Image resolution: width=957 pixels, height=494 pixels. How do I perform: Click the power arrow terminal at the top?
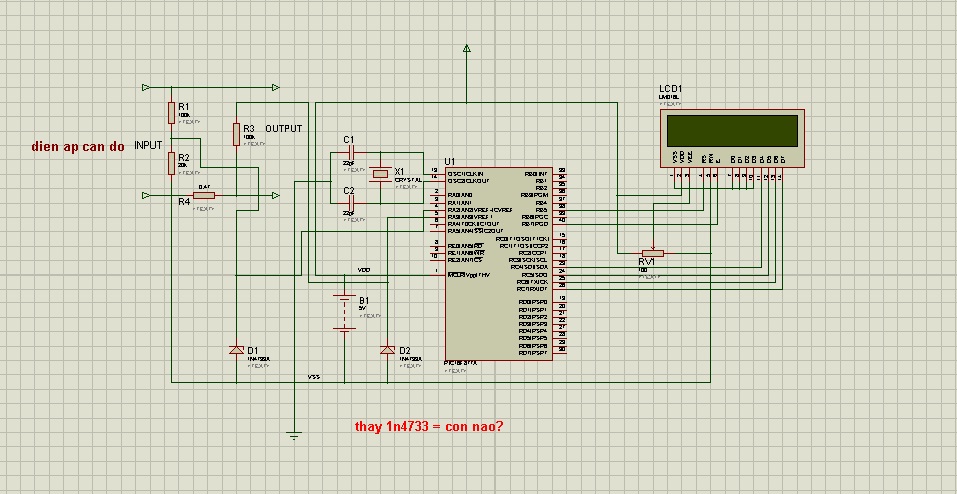[467, 49]
